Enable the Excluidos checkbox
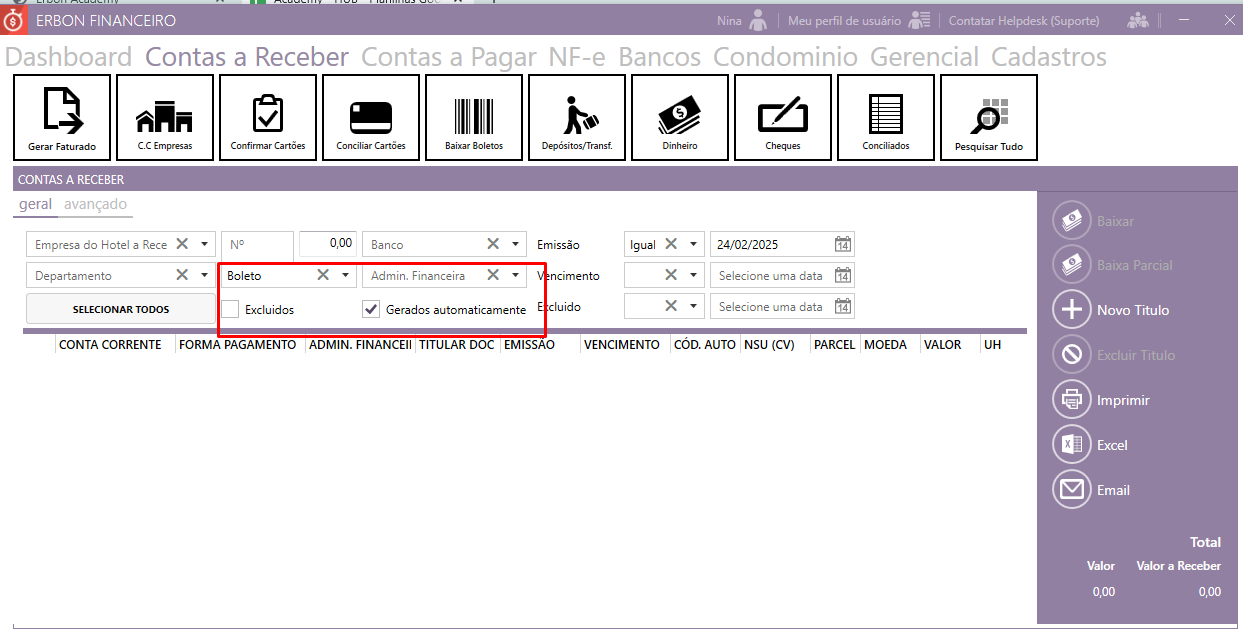This screenshot has width=1243, height=639. point(230,310)
